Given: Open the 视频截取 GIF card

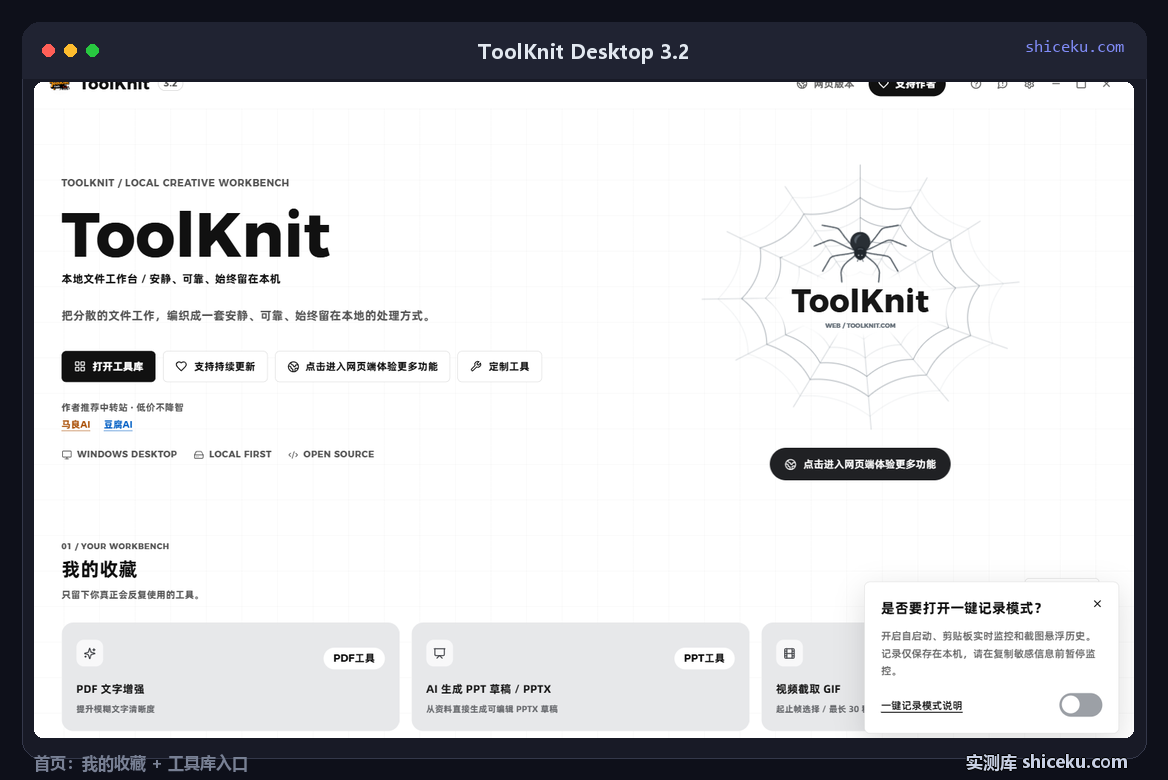Looking at the screenshot, I should click(x=813, y=676).
